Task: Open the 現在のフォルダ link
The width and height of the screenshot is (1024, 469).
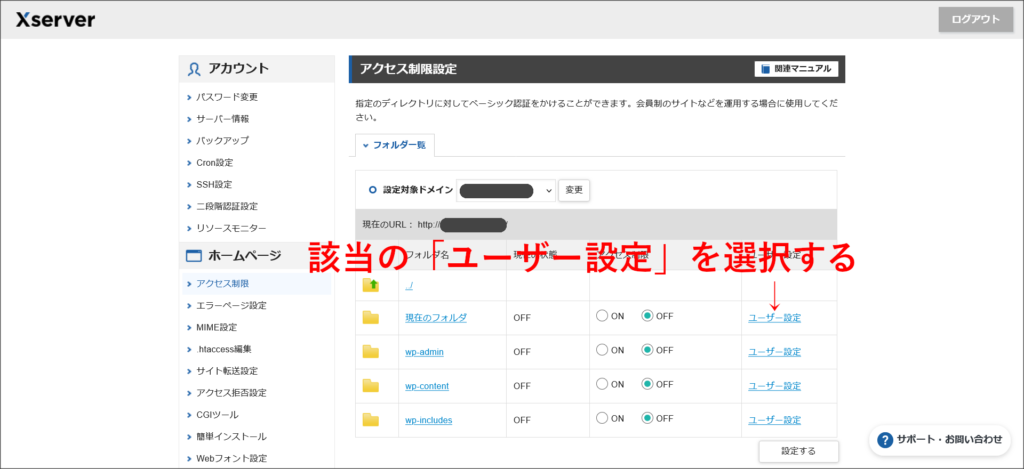Action: tap(436, 318)
